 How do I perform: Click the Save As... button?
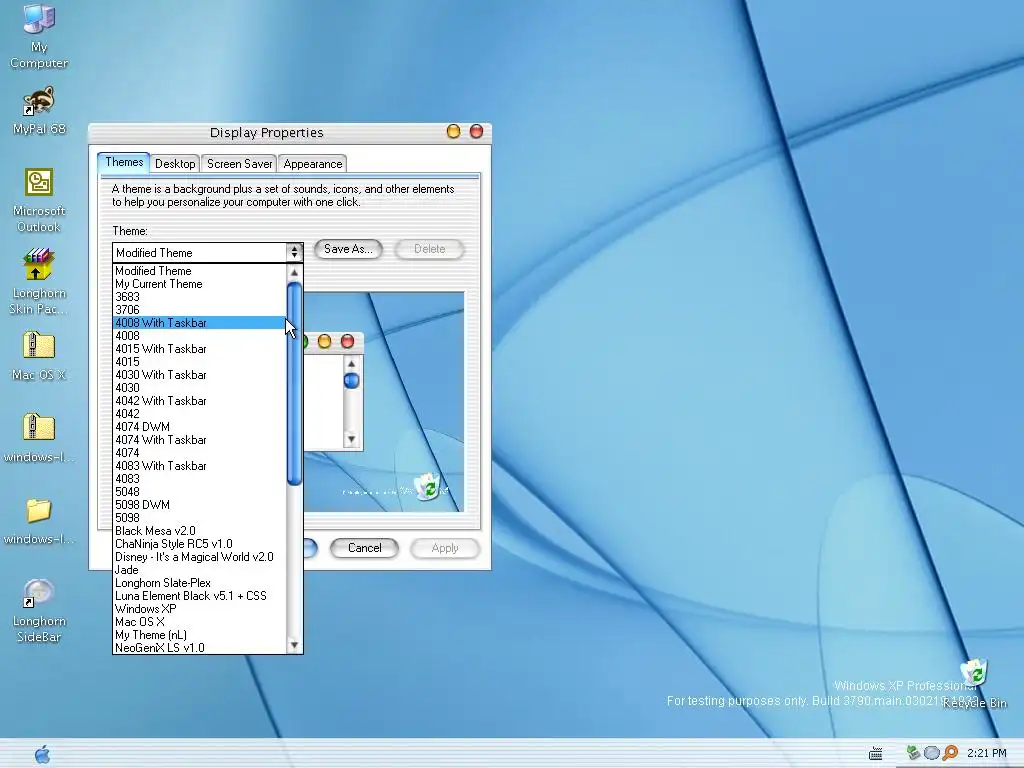[348, 249]
